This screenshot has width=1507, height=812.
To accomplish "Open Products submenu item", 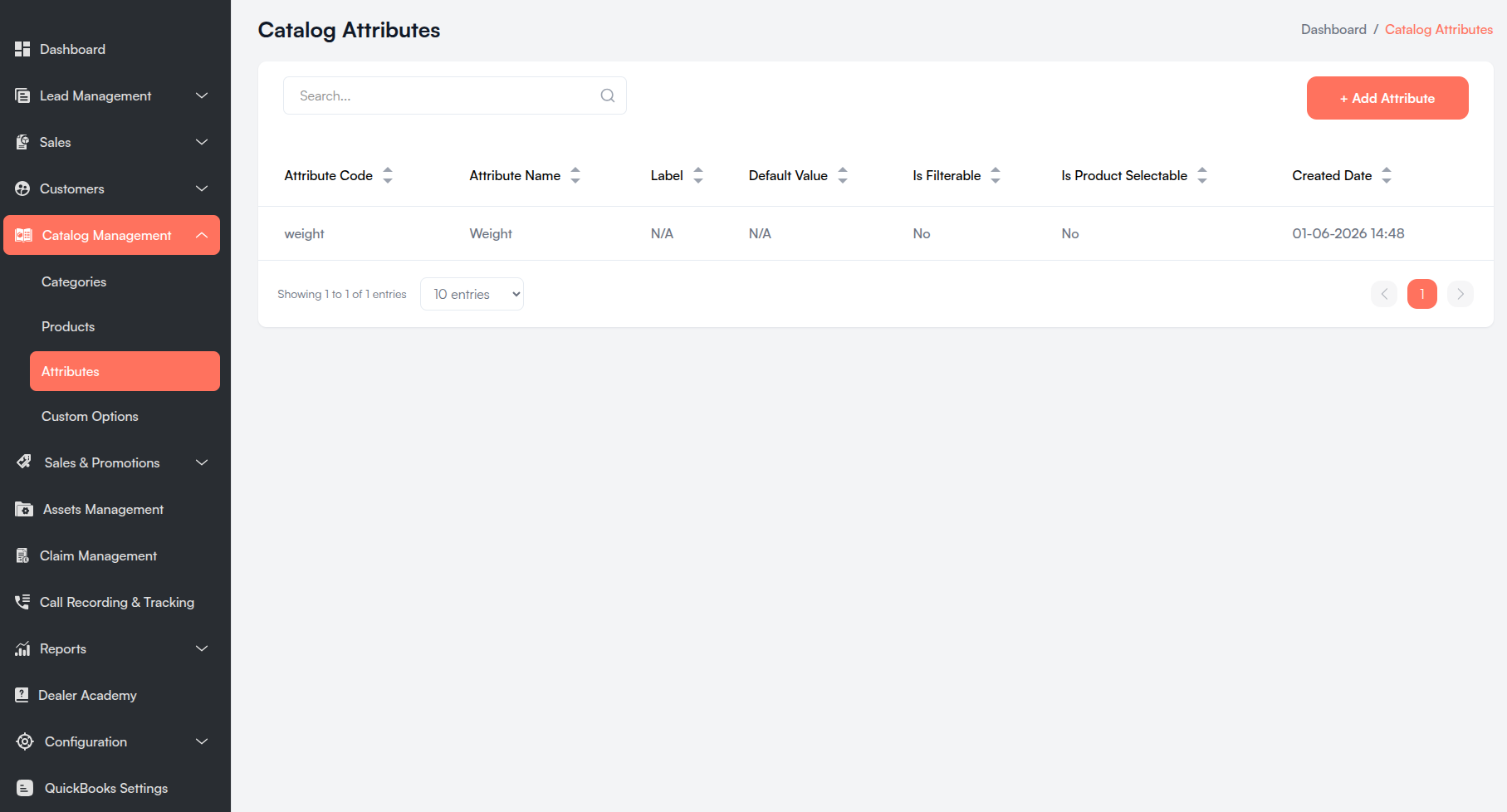I will [68, 326].
